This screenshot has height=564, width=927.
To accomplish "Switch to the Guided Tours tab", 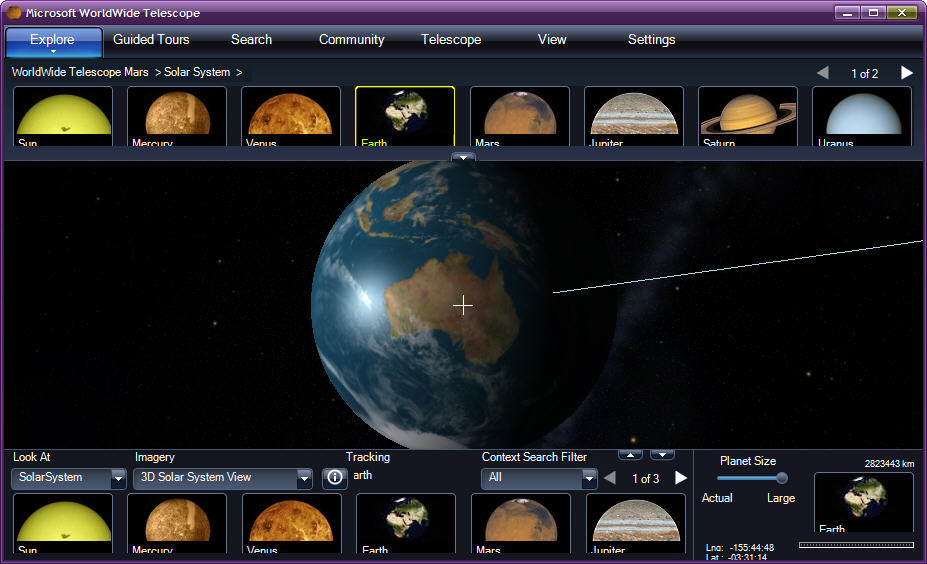I will point(151,40).
